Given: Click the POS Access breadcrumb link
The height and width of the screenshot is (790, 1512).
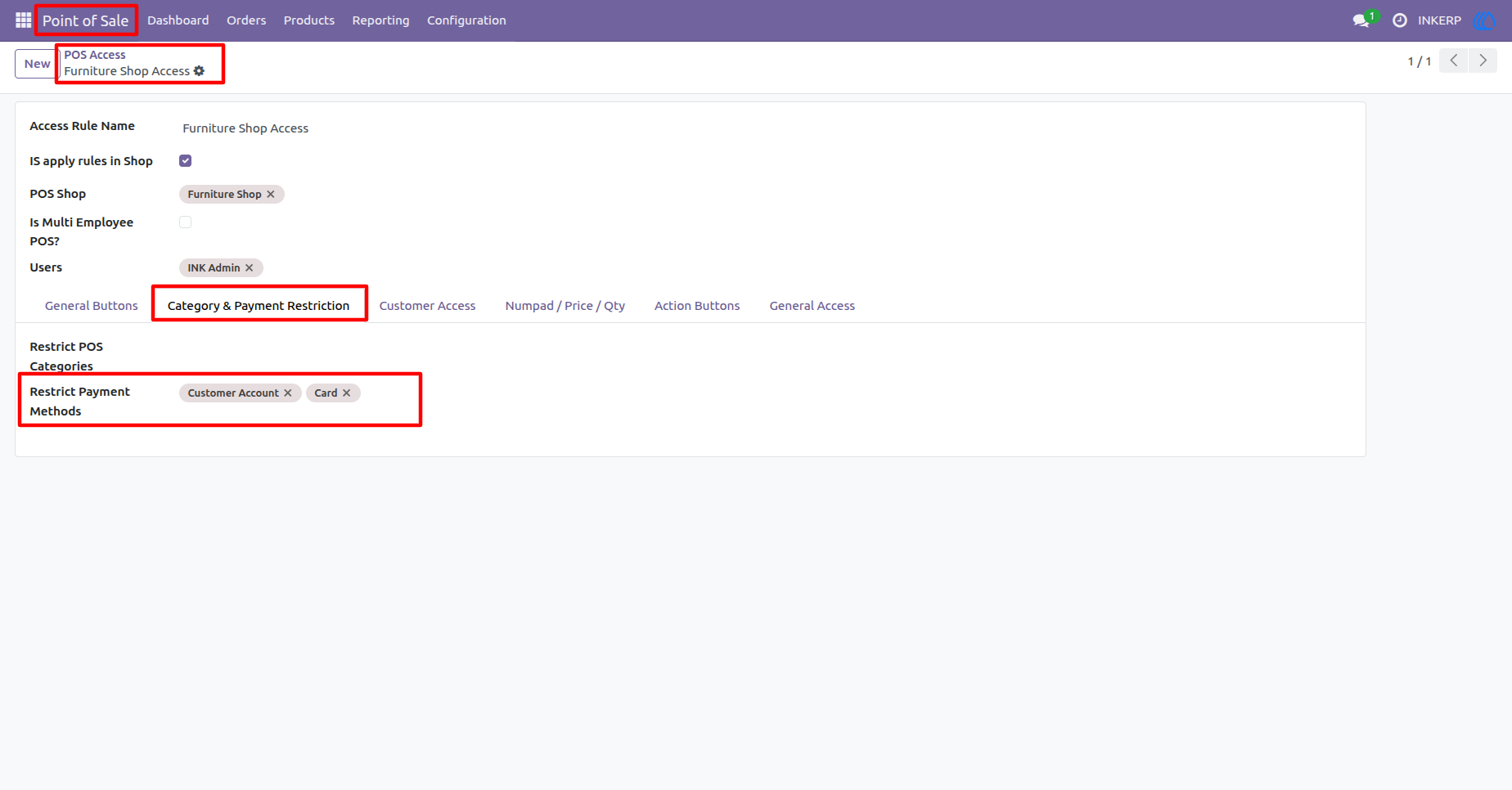Looking at the screenshot, I should [x=95, y=55].
